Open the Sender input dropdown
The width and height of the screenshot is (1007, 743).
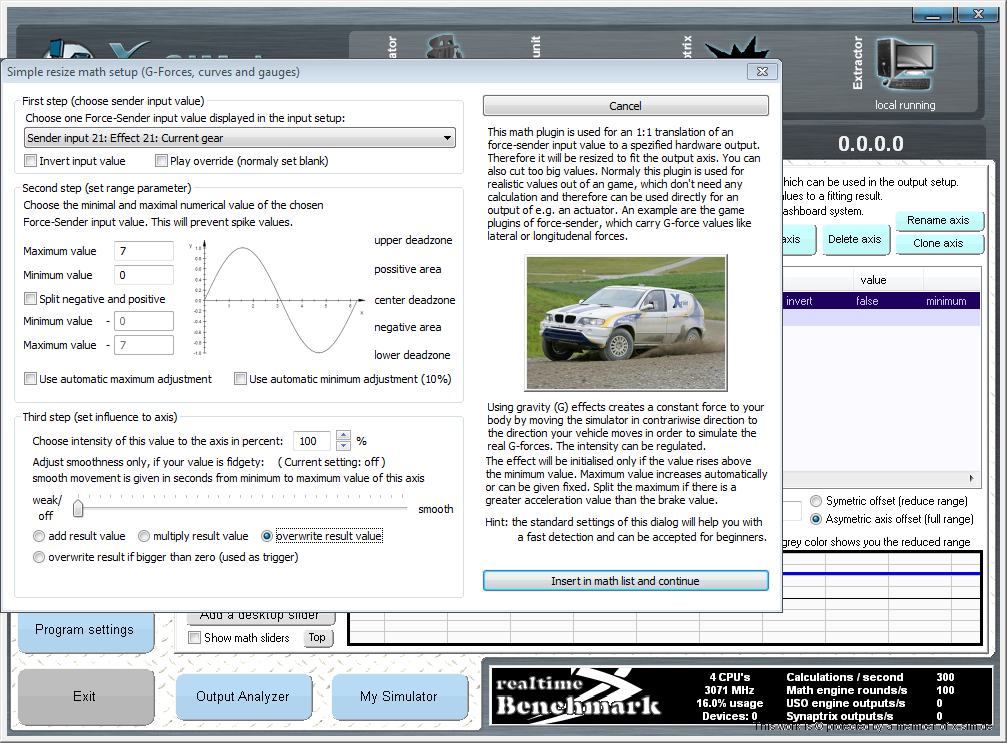click(x=239, y=138)
